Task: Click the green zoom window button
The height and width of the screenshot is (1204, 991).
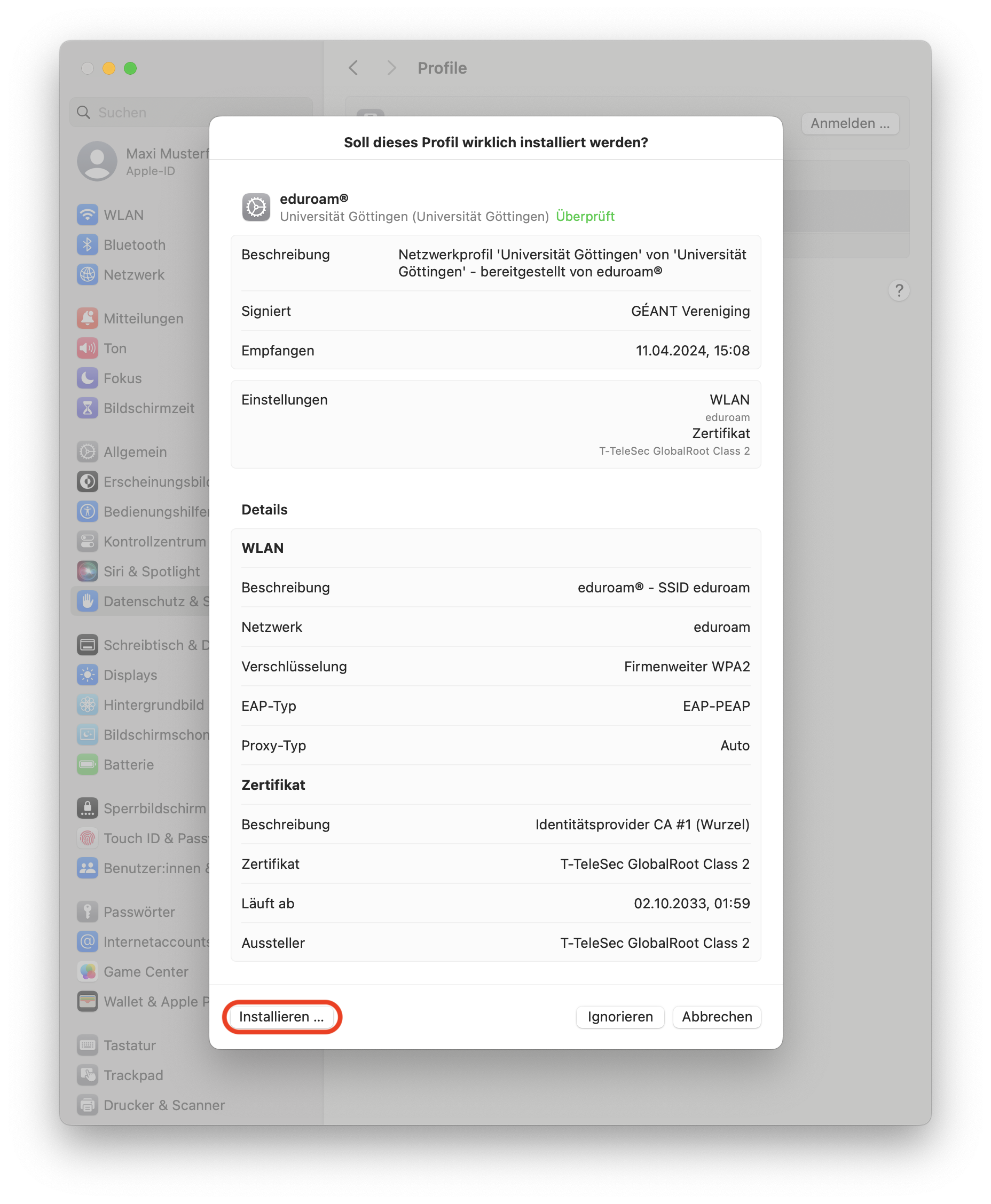Action: (x=130, y=68)
